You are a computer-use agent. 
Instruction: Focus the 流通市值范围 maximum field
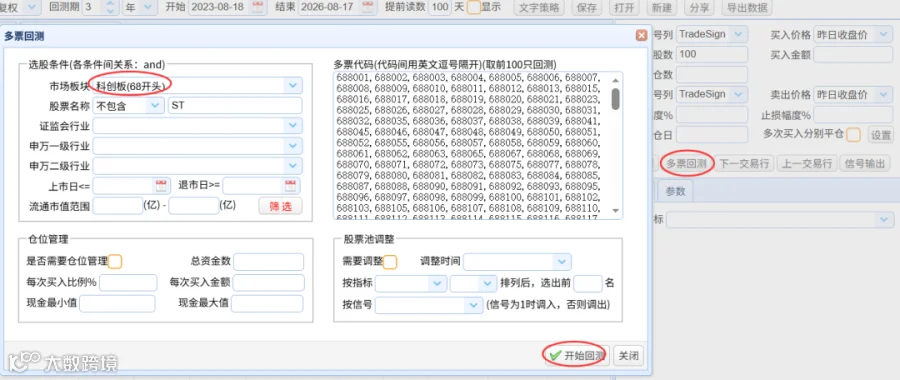(193, 205)
